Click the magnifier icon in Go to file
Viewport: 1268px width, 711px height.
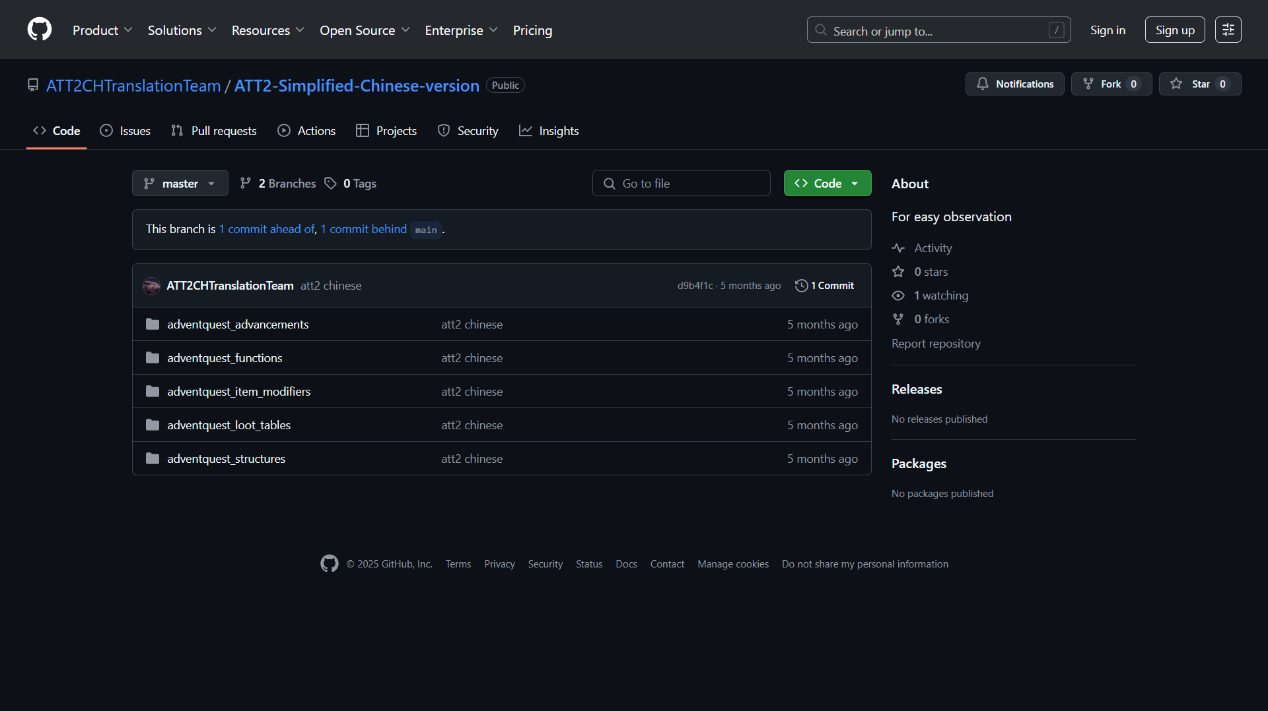(x=609, y=184)
